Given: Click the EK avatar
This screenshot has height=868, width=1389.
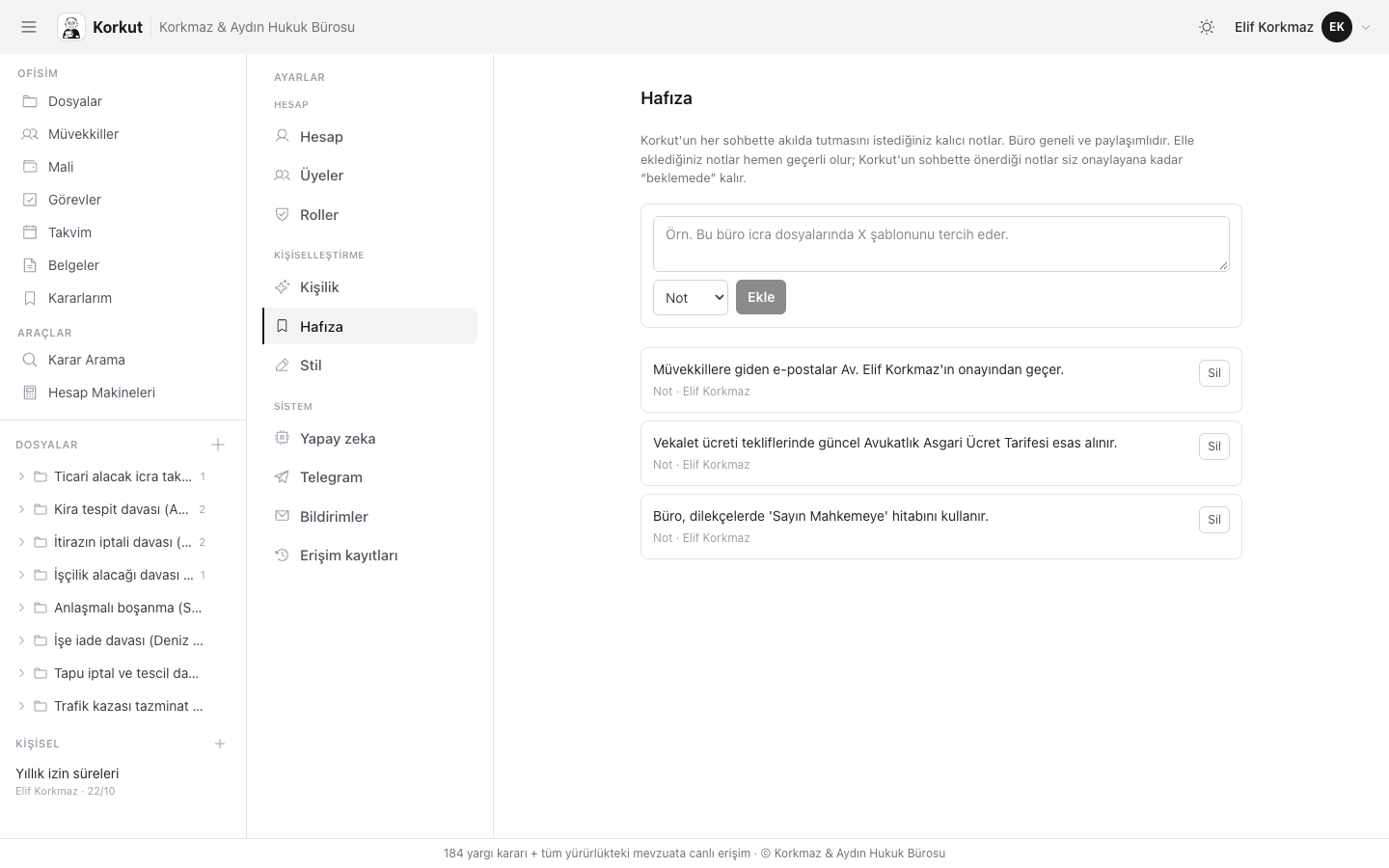Looking at the screenshot, I should pos(1337,27).
